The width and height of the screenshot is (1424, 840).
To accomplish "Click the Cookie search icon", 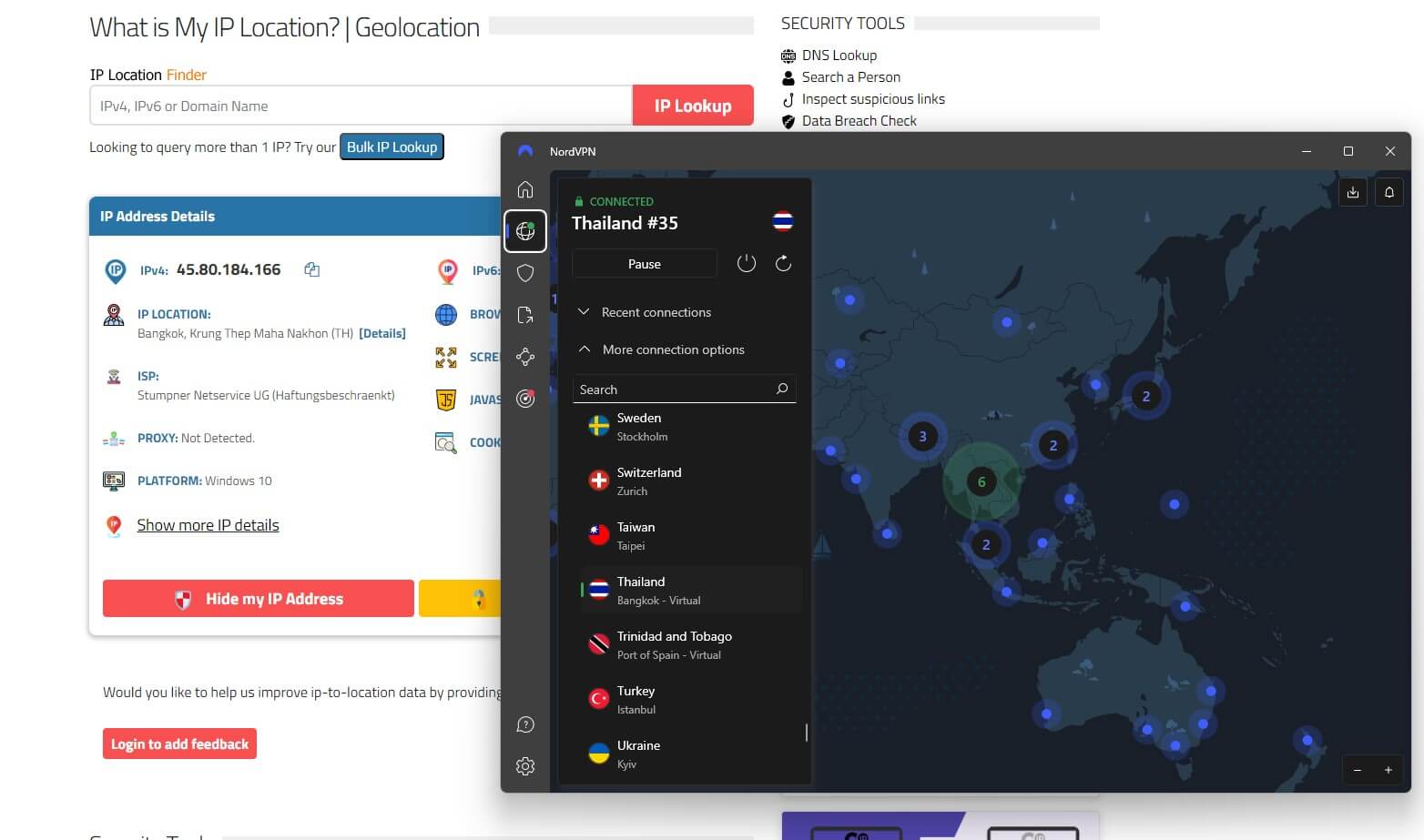I will 446,443.
